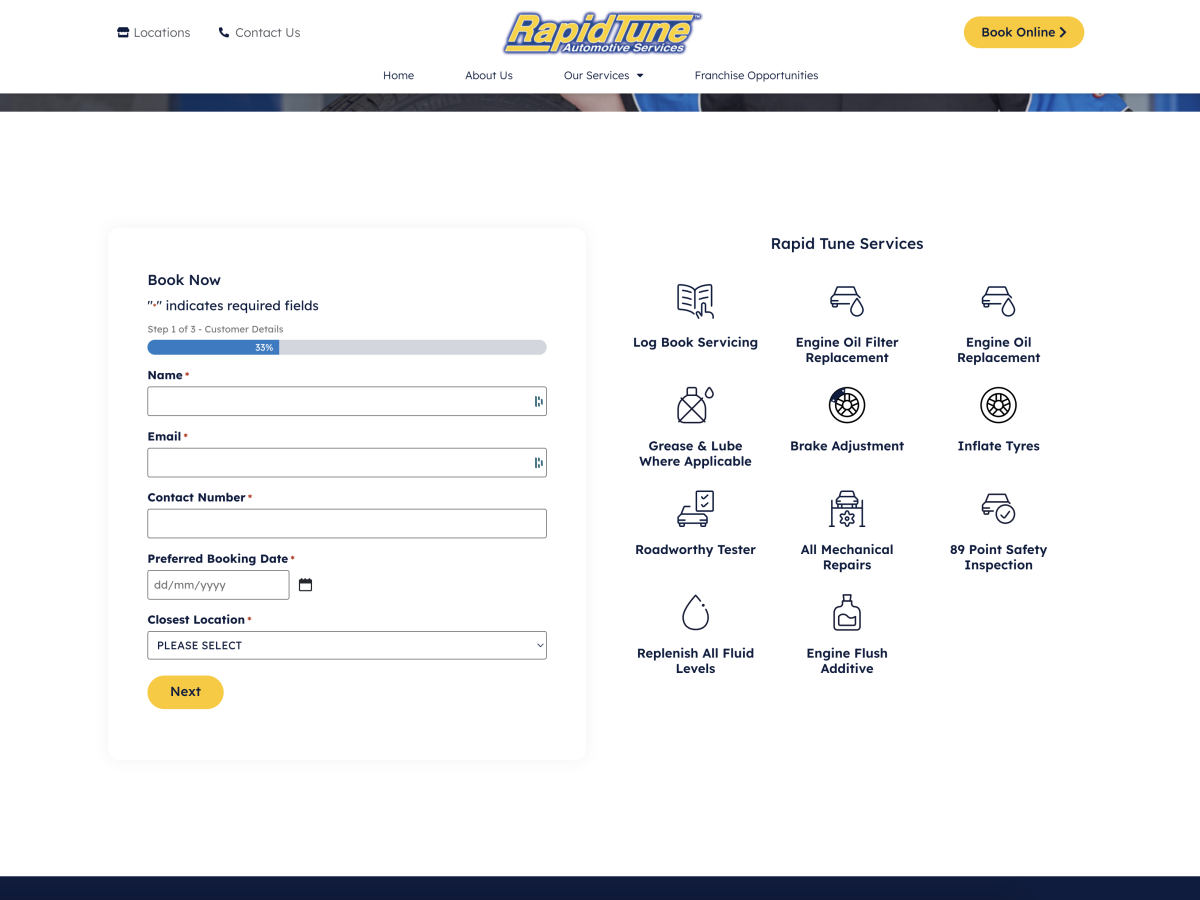Click the RapidTune logo
This screenshot has width=1200, height=900.
click(603, 33)
